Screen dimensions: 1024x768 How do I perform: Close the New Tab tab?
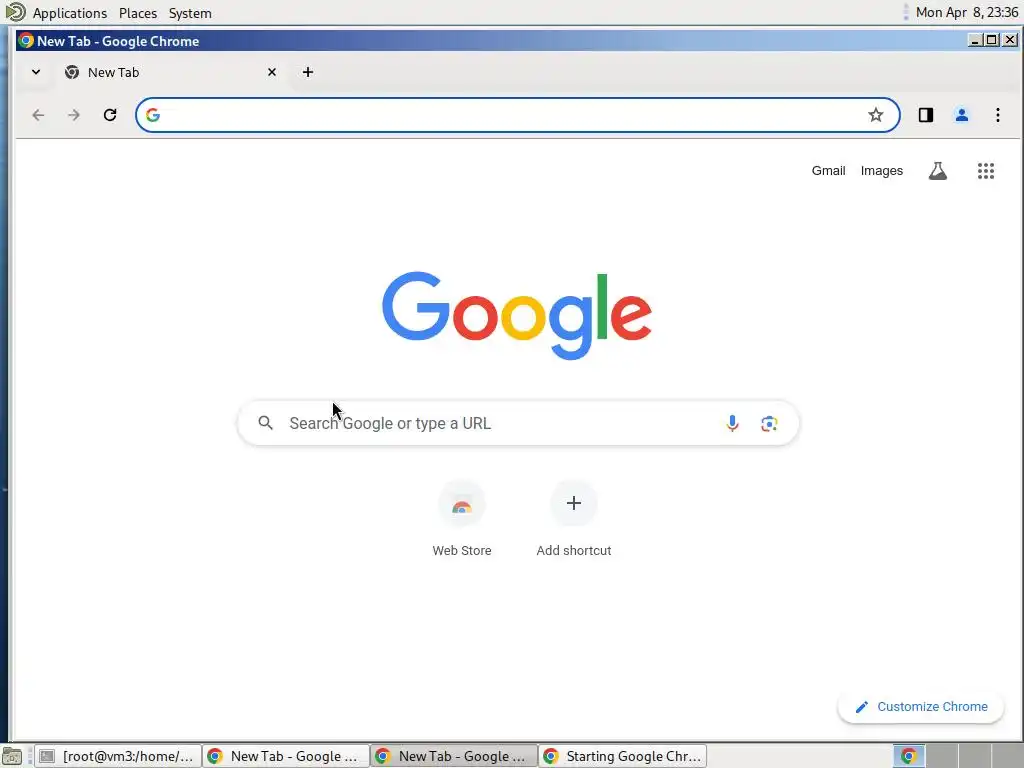pyautogui.click(x=272, y=72)
